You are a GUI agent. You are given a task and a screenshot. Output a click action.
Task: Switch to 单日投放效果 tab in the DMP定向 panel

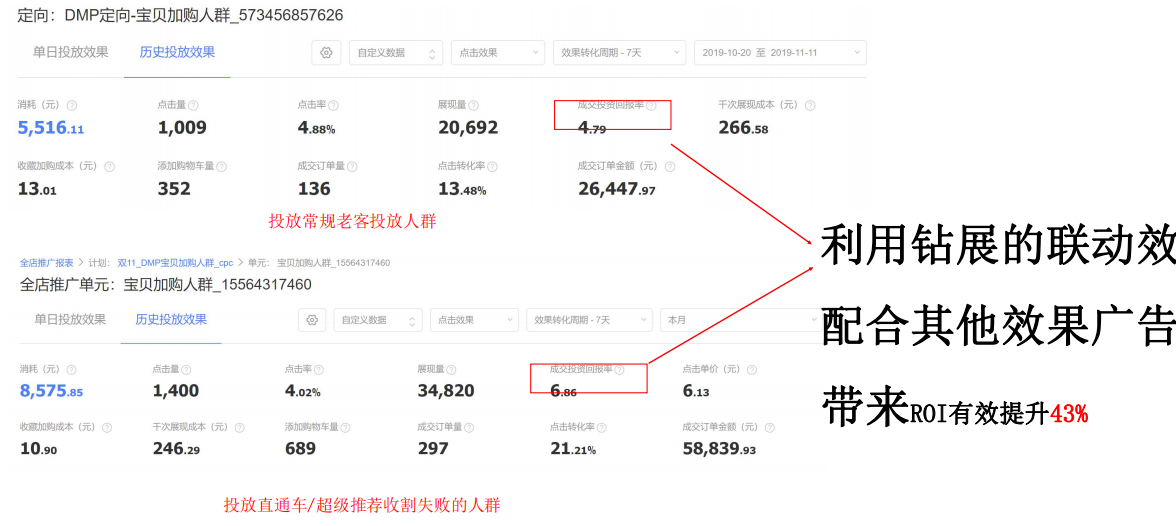(x=71, y=52)
